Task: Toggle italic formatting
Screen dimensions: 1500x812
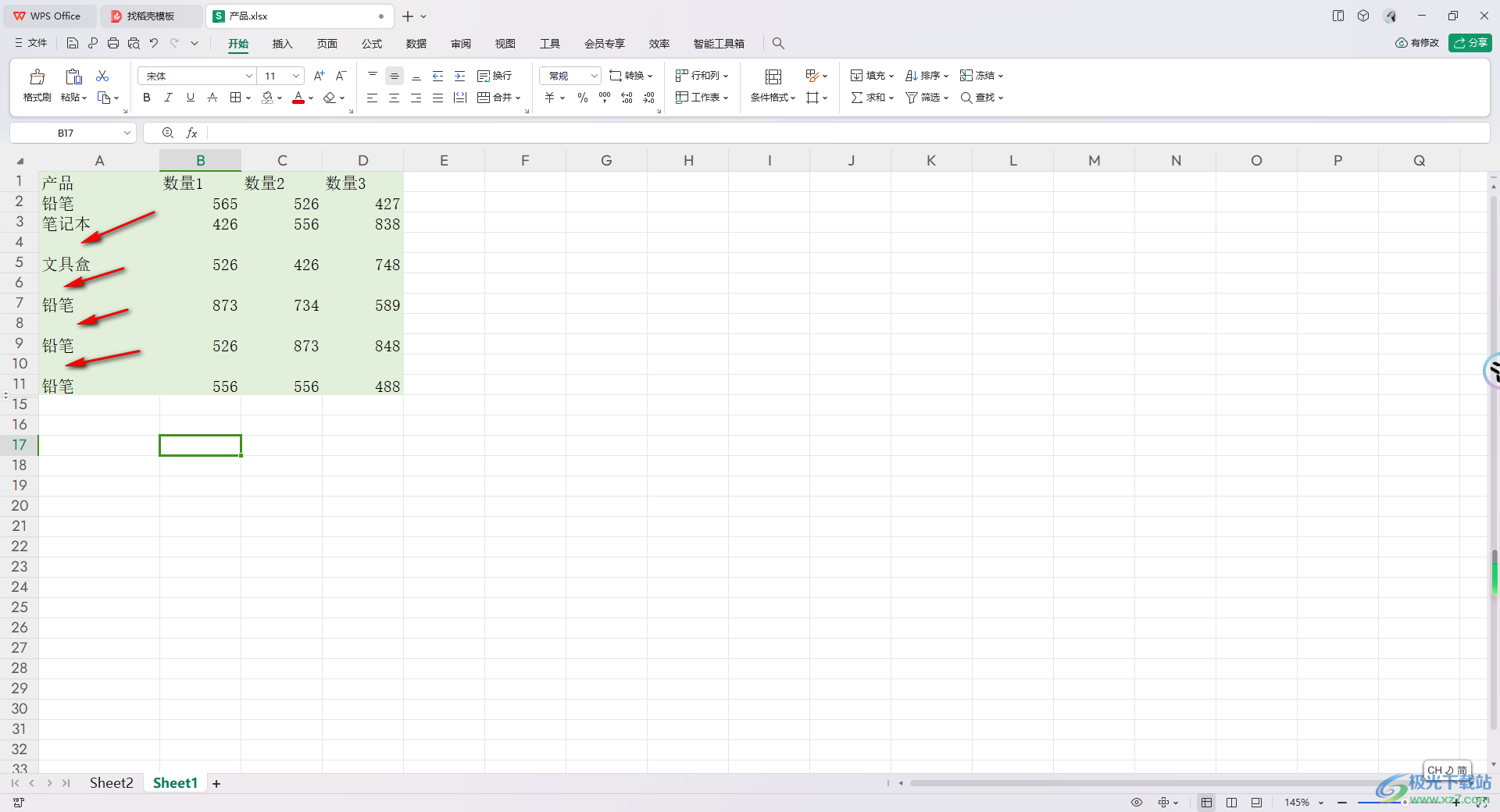Action: click(168, 98)
